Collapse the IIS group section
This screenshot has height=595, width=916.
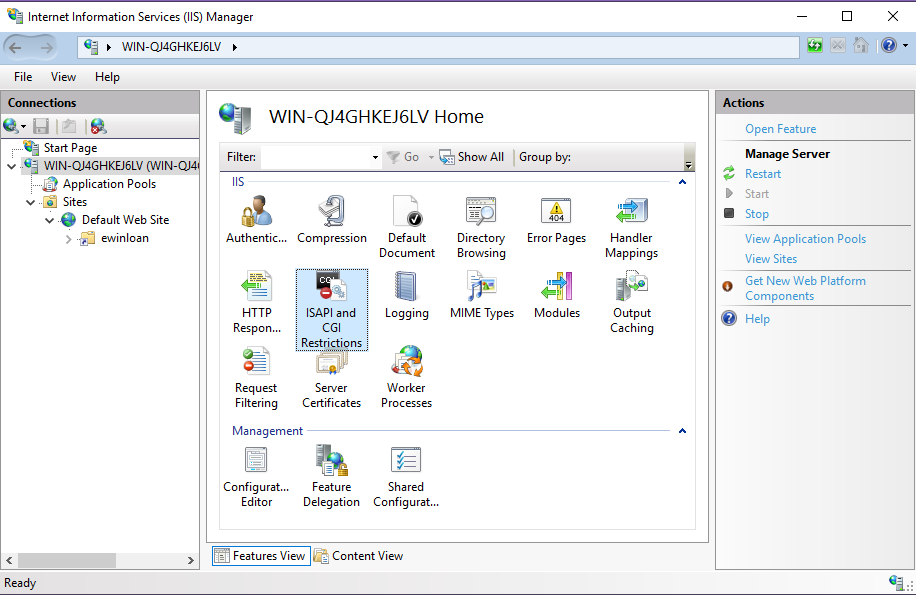point(682,182)
